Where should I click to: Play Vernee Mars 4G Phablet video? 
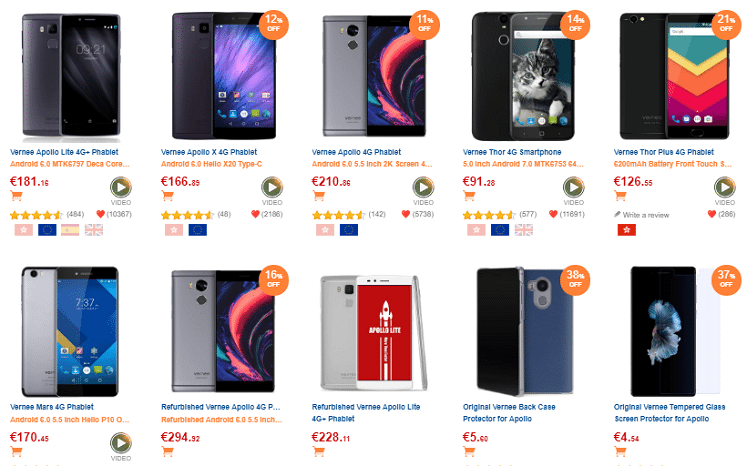click(121, 443)
